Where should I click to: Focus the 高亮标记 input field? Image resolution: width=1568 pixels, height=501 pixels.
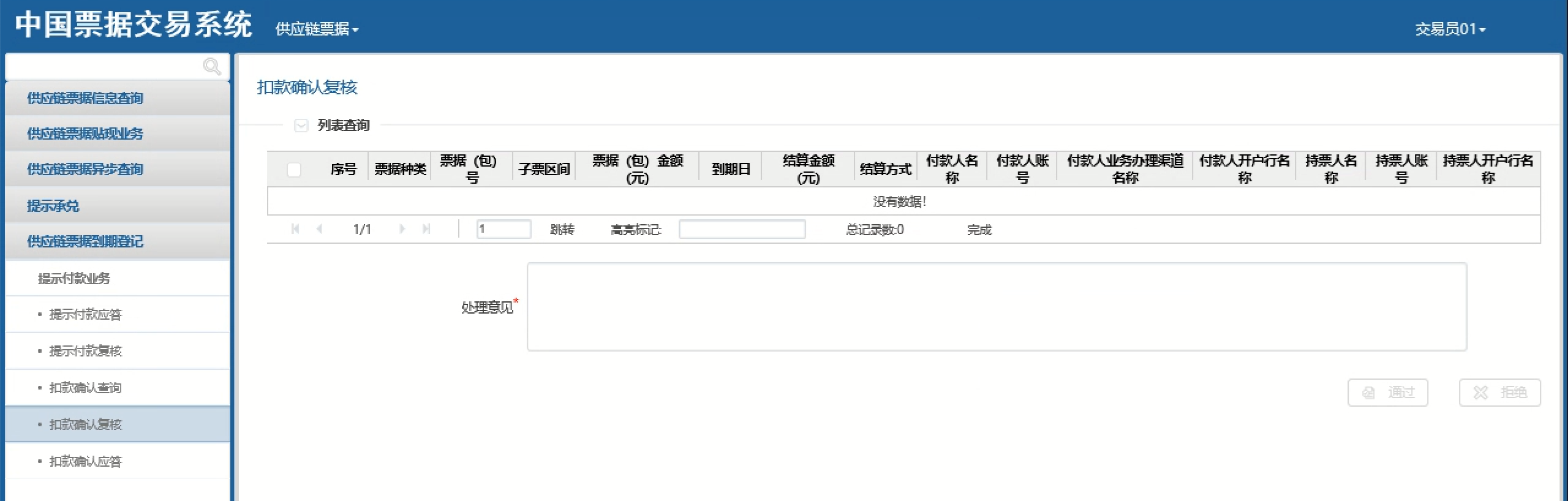(742, 229)
